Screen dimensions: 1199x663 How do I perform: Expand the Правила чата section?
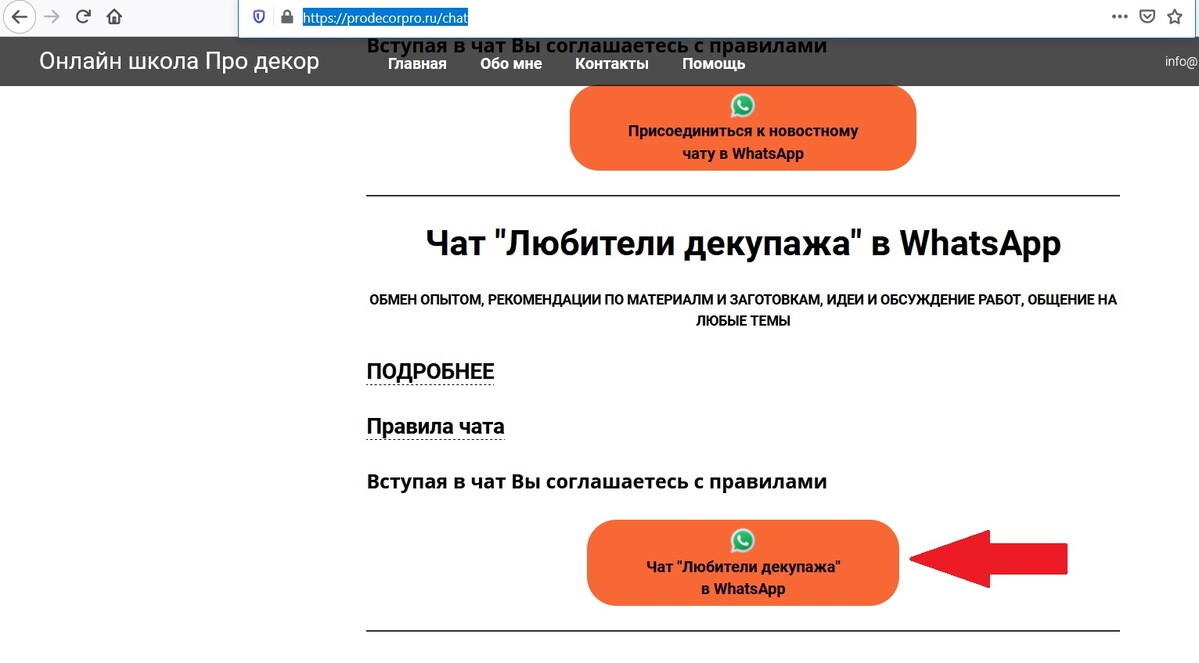pos(435,426)
